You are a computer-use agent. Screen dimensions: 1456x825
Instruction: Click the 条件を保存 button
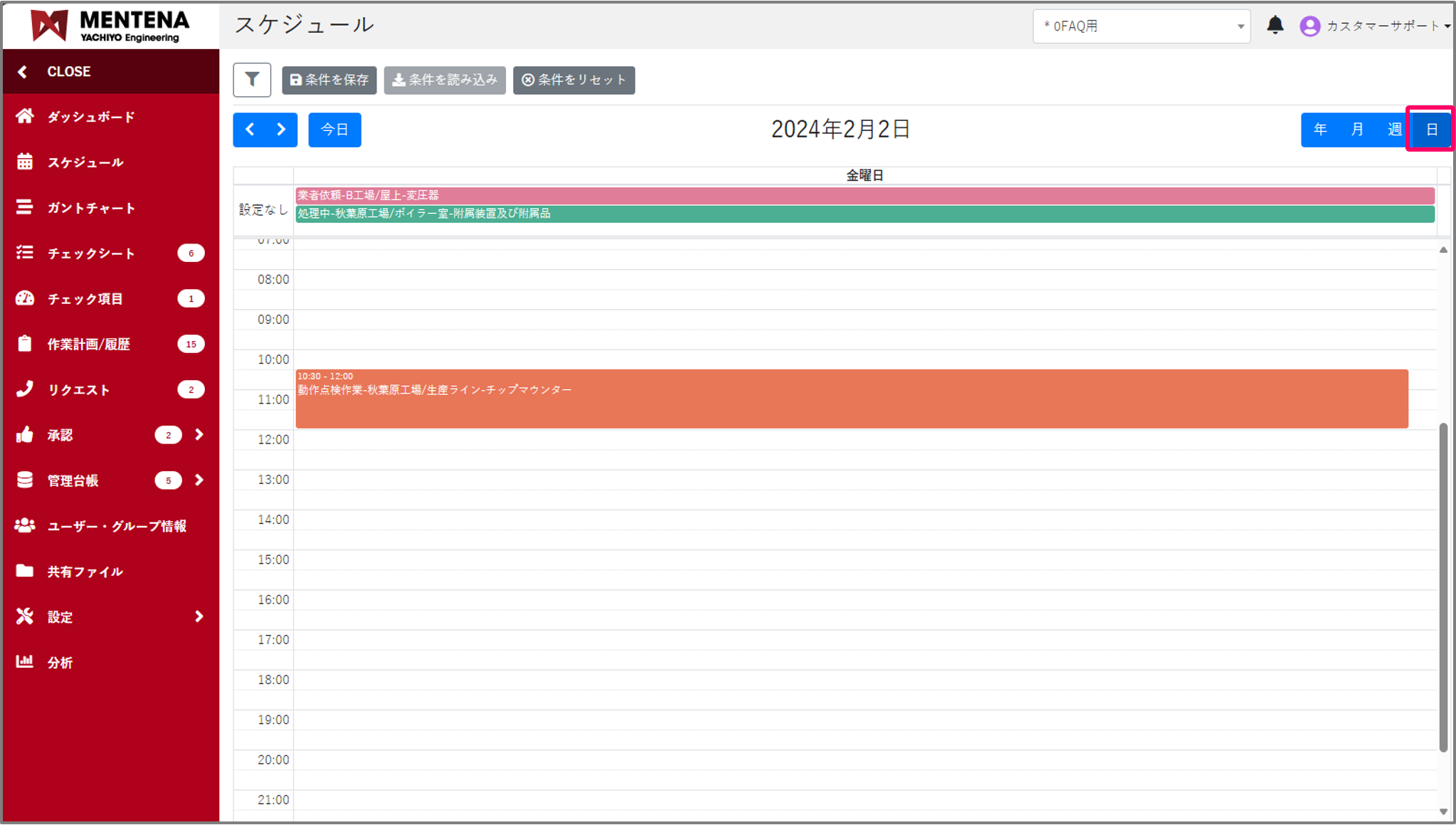pyautogui.click(x=329, y=80)
